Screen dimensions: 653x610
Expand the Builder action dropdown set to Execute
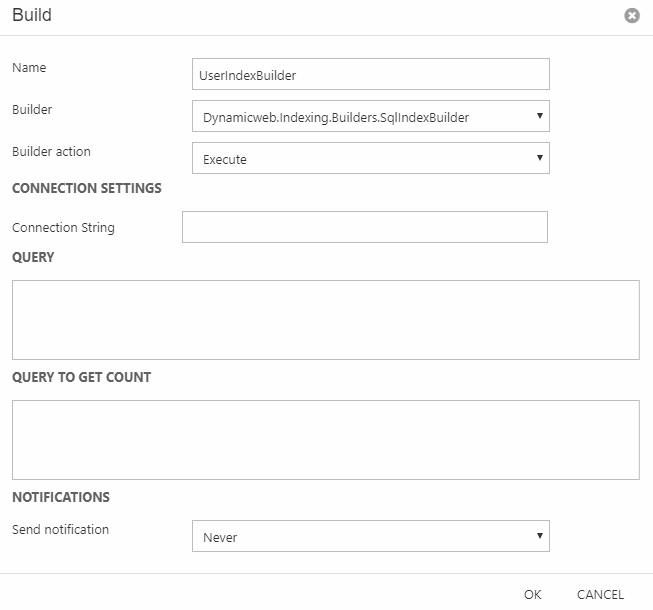coord(370,158)
